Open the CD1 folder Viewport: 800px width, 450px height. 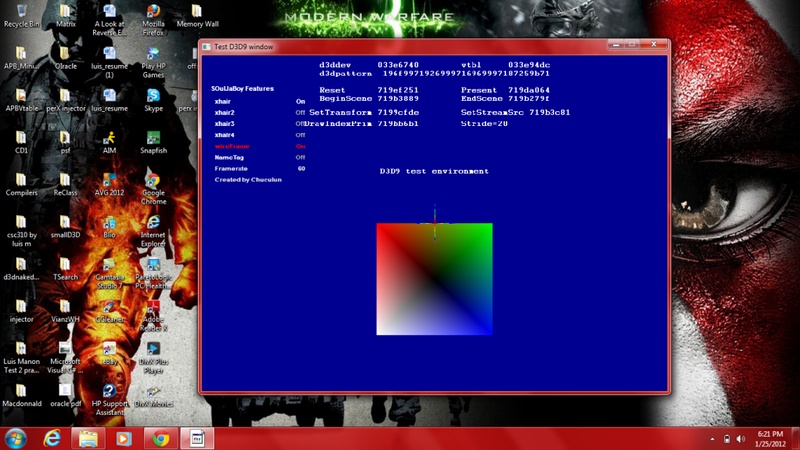(21, 143)
